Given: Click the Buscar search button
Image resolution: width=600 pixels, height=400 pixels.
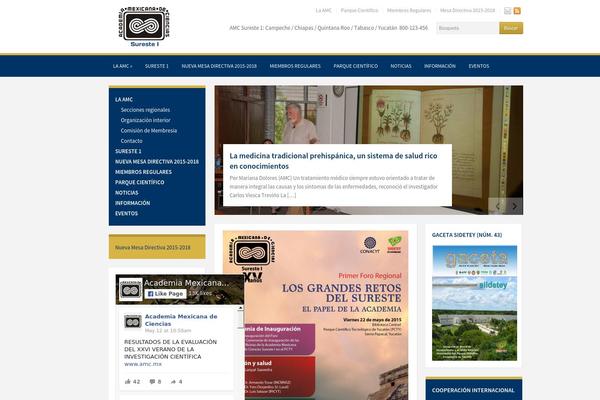Looking at the screenshot, I should [x=511, y=28].
